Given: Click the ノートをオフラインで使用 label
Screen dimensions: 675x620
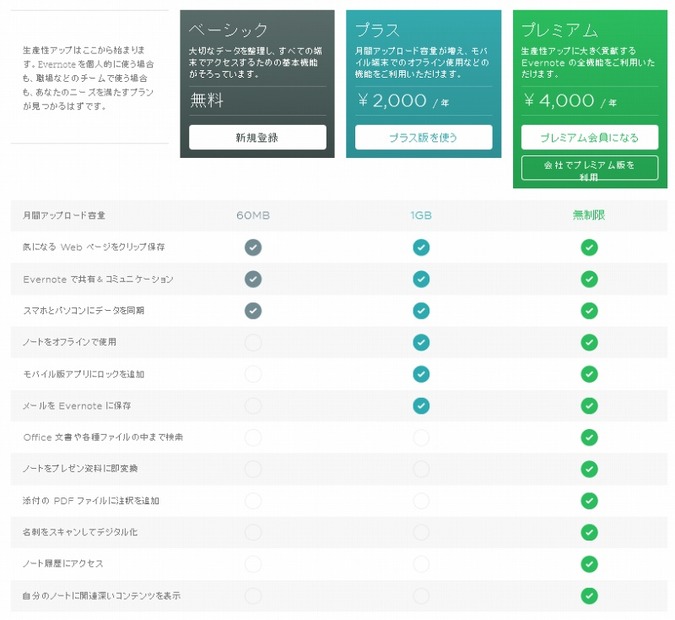Looking at the screenshot, I should tap(70, 342).
